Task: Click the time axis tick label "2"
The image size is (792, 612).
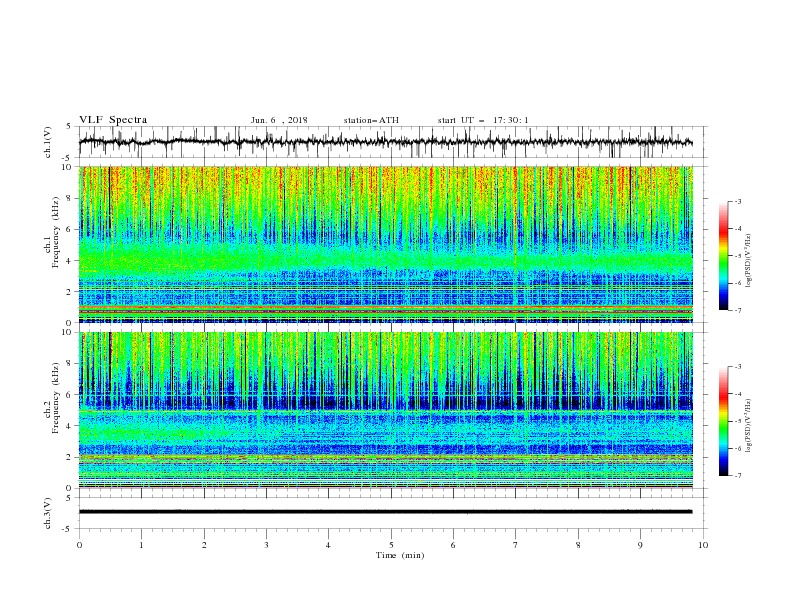Action: click(204, 545)
